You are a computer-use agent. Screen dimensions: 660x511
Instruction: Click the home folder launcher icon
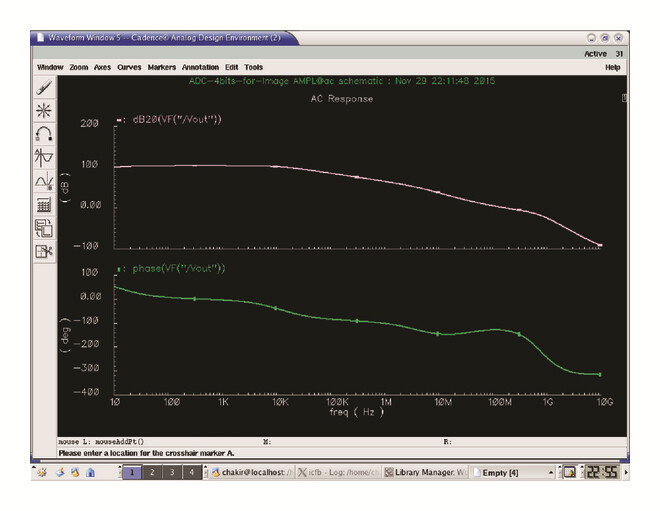pyautogui.click(x=90, y=472)
